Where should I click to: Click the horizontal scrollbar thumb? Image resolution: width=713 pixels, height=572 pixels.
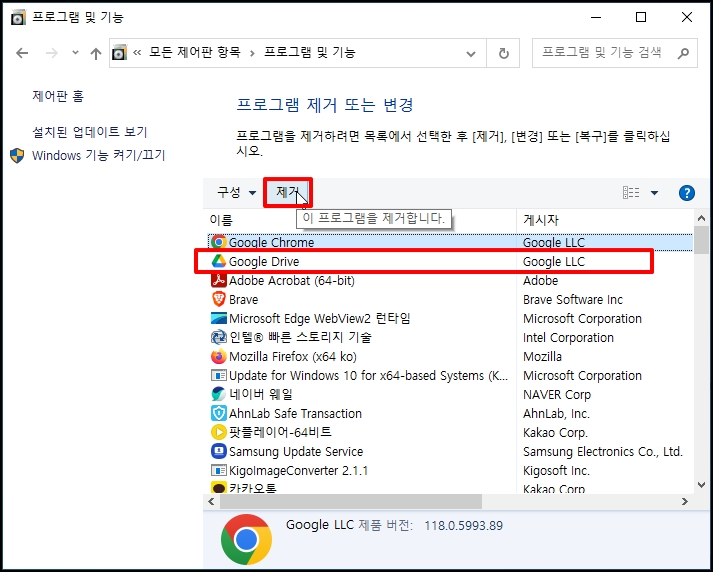coord(351,502)
